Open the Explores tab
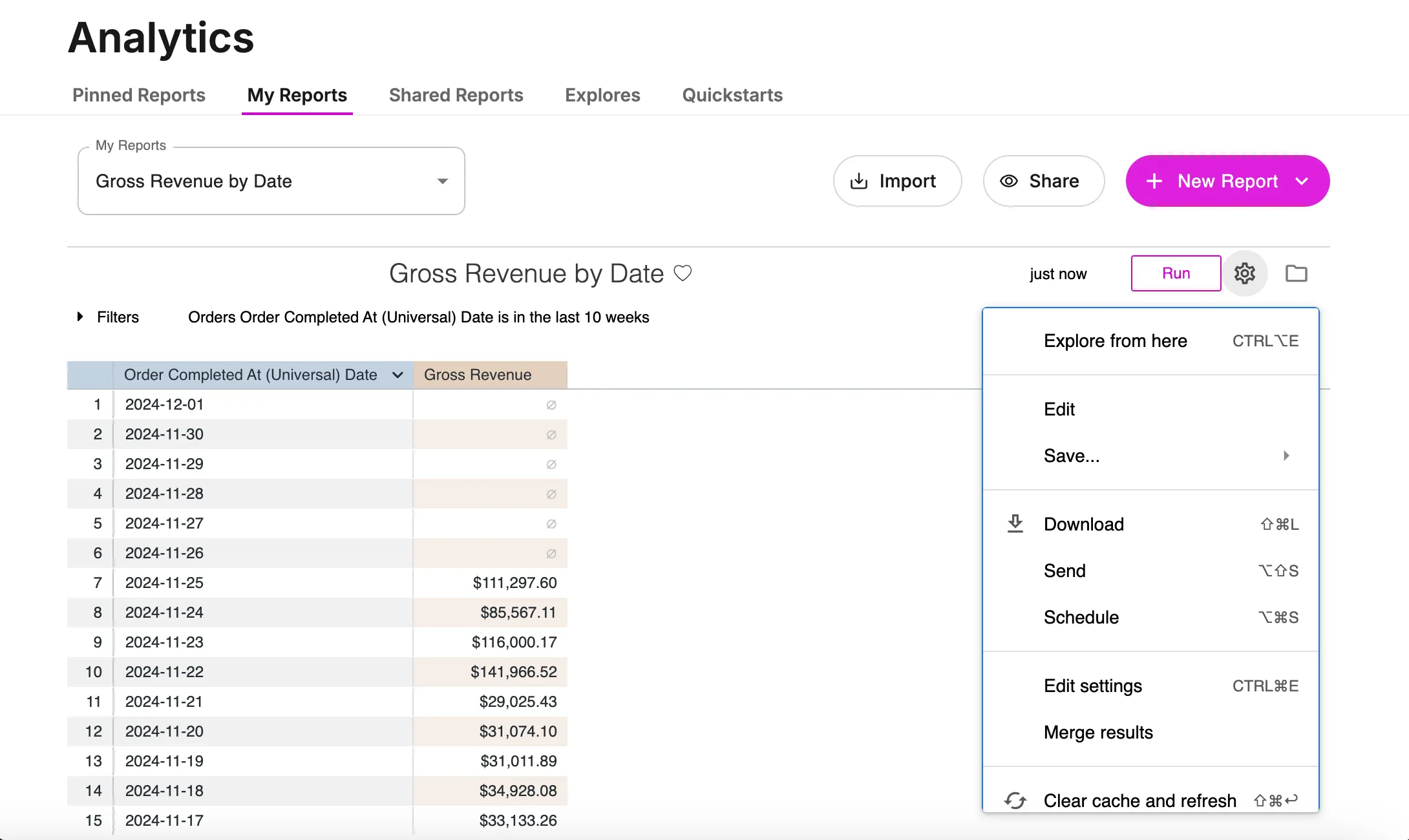This screenshot has width=1409, height=840. point(602,95)
